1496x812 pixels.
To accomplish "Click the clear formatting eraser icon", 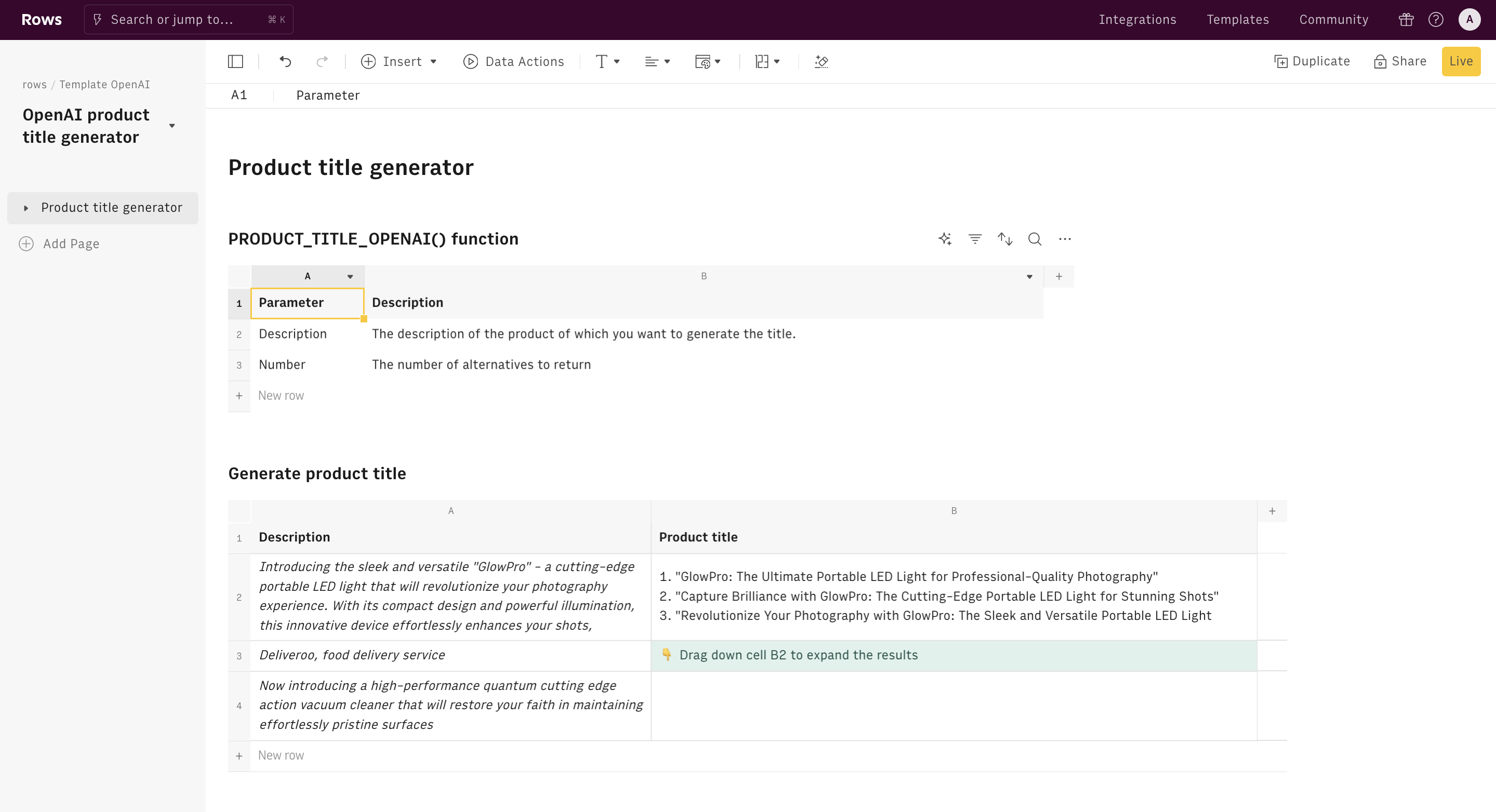I will (821, 62).
